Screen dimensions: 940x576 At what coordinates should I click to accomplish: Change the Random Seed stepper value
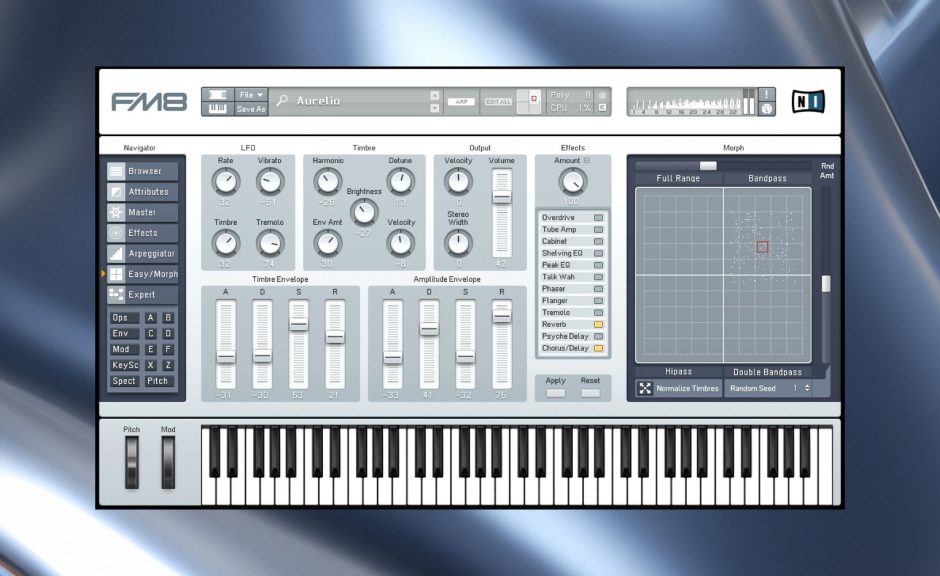807,388
